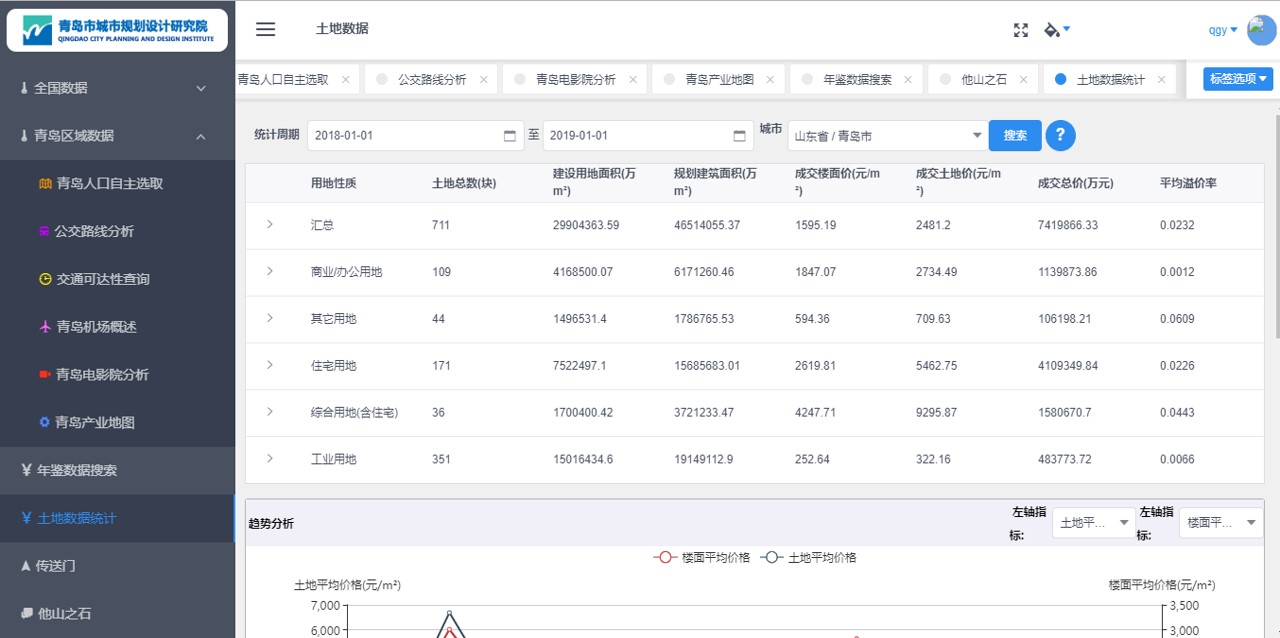Screen dimensions: 1280x638
Task: Click the 9295.87 land price cell
Action: coord(936,412)
